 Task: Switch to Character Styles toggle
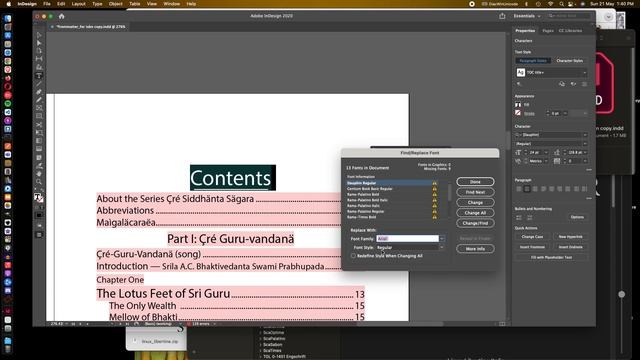pos(569,60)
